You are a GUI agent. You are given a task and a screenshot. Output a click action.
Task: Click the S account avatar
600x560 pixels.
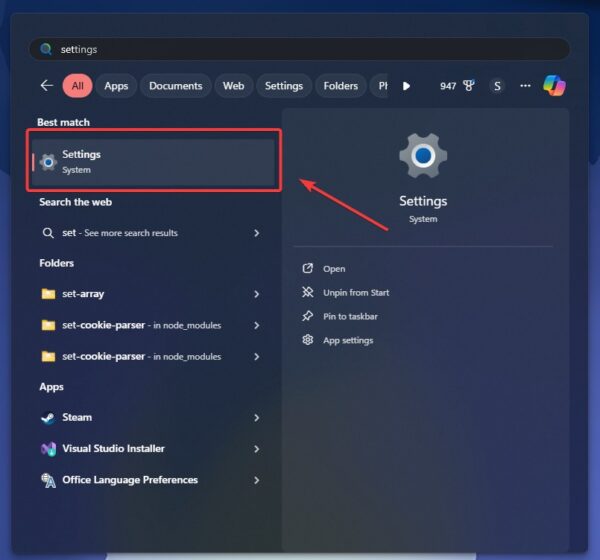pos(497,86)
